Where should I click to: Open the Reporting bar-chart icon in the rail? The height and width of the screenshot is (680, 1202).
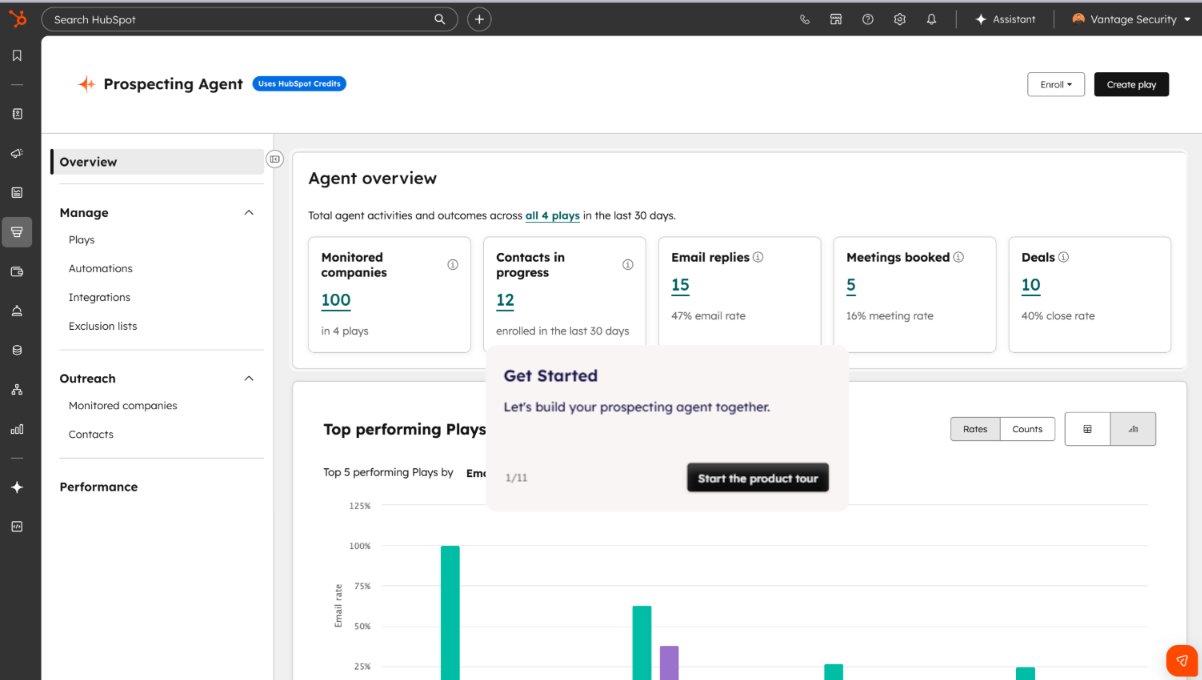tap(17, 429)
